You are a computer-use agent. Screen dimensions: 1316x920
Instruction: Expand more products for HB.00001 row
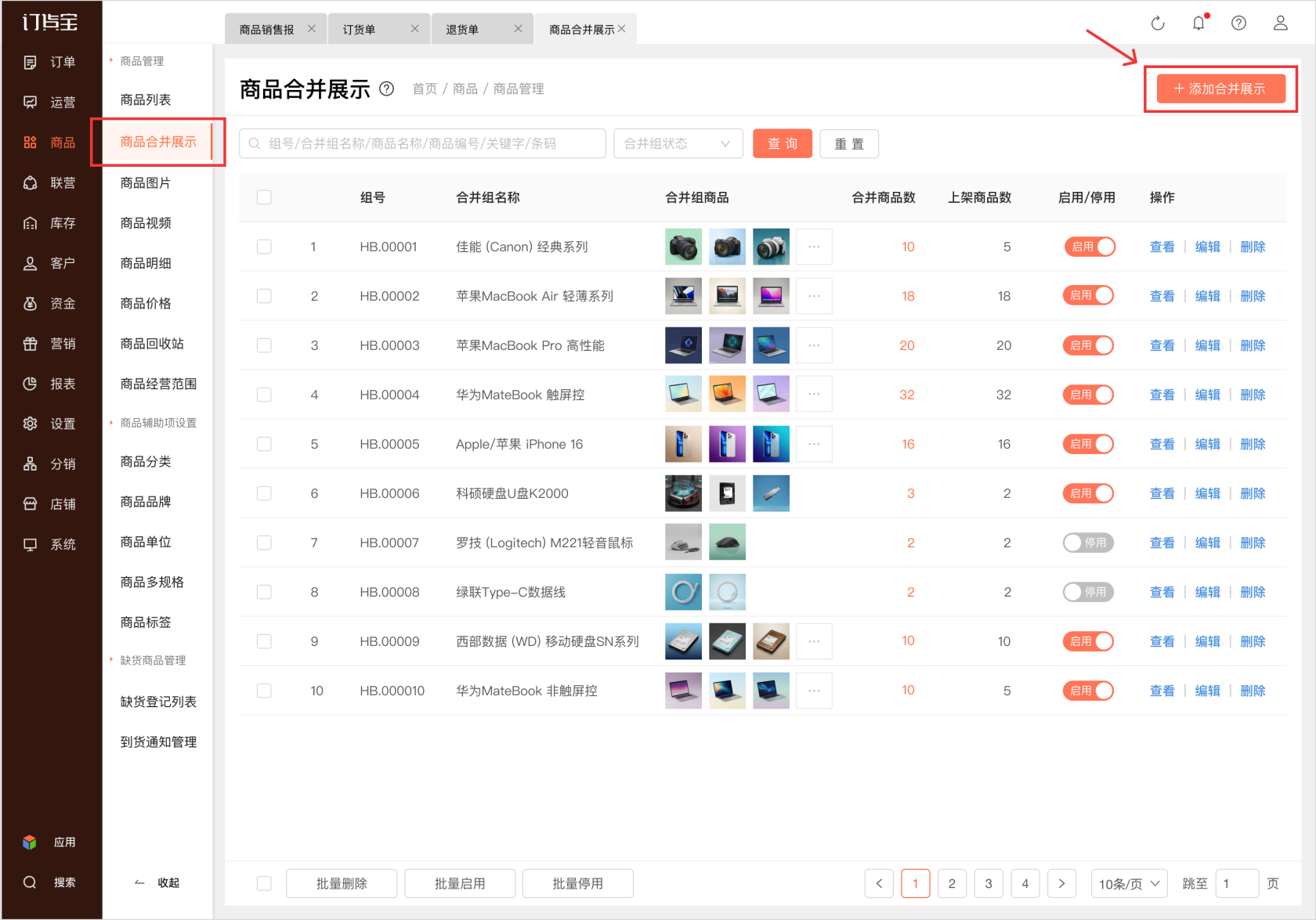click(x=814, y=247)
